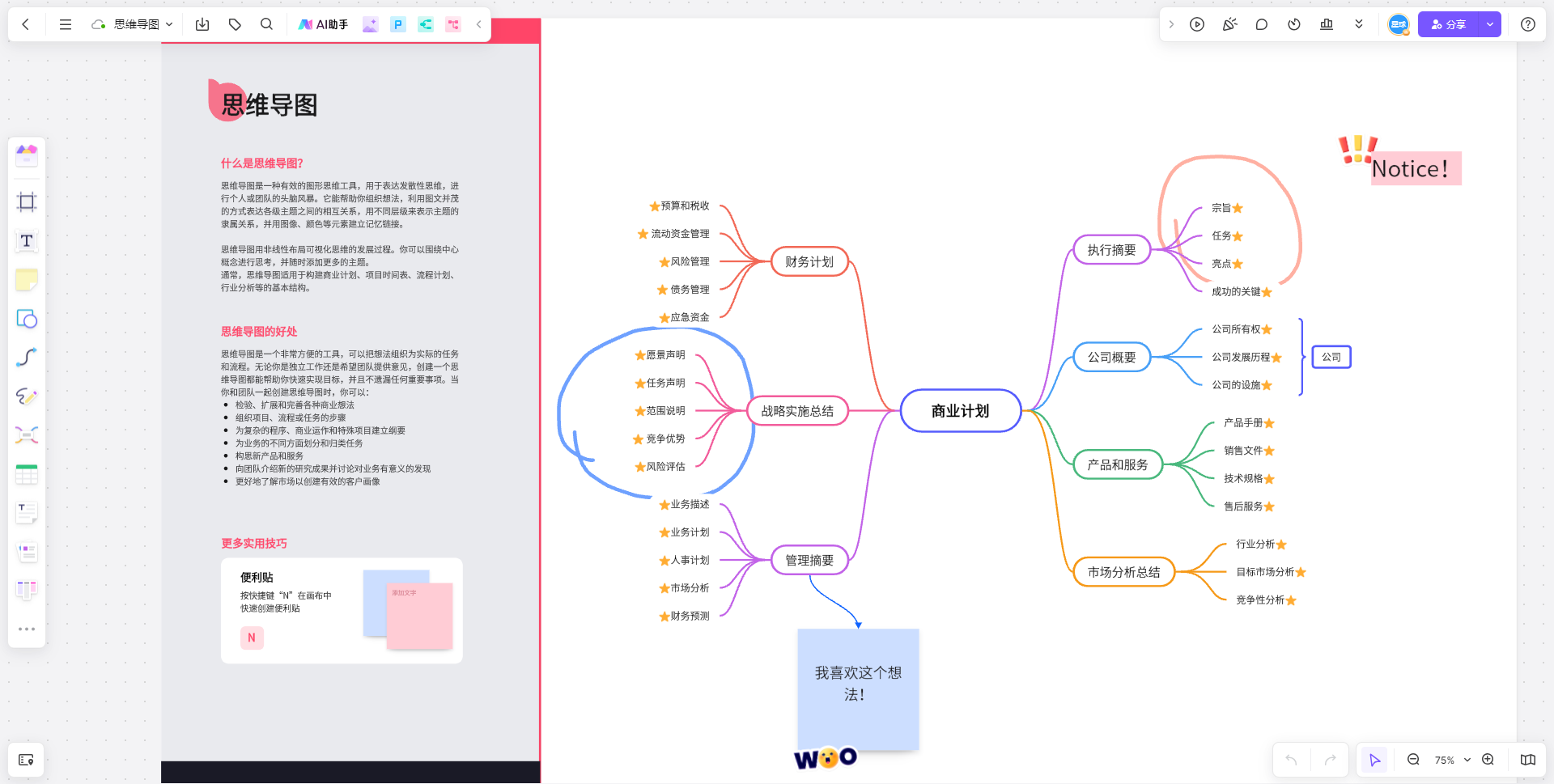The image size is (1554, 784).
Task: Select the Frame tool
Action: 27,201
